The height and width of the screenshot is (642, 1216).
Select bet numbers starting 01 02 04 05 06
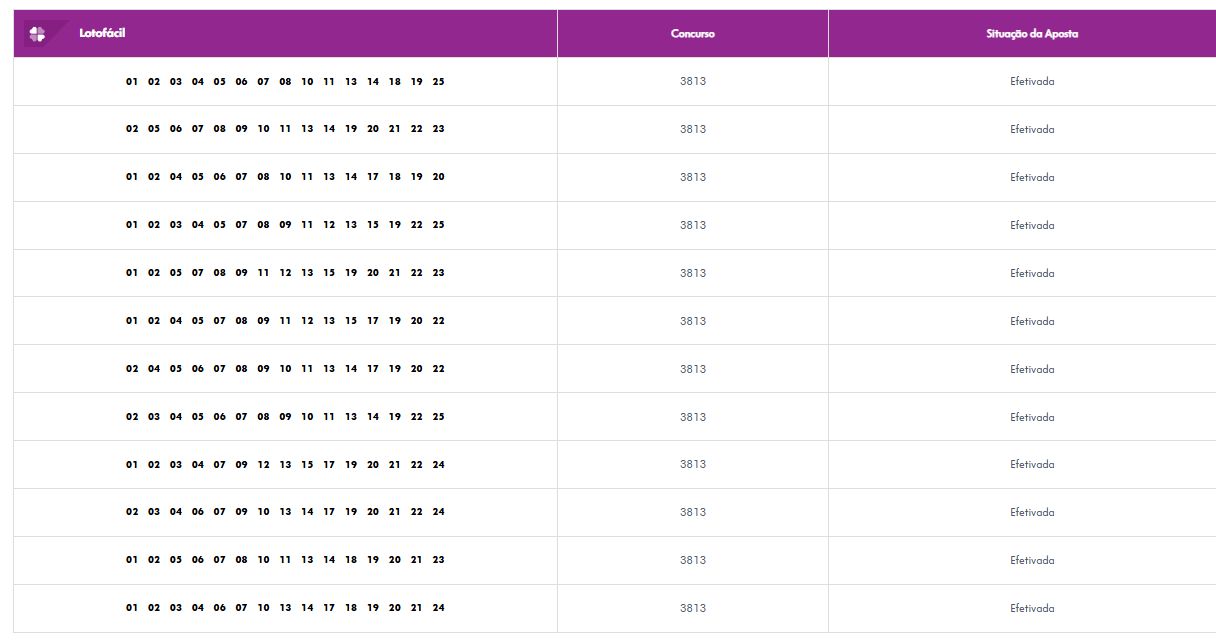pyautogui.click(x=285, y=177)
